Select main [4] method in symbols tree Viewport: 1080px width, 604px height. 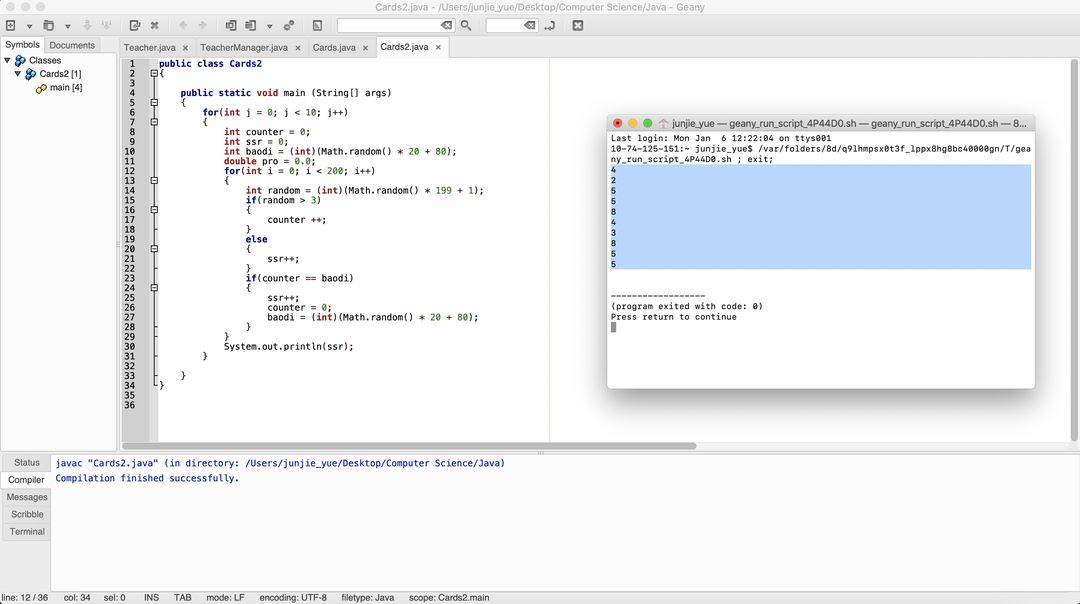[x=65, y=87]
